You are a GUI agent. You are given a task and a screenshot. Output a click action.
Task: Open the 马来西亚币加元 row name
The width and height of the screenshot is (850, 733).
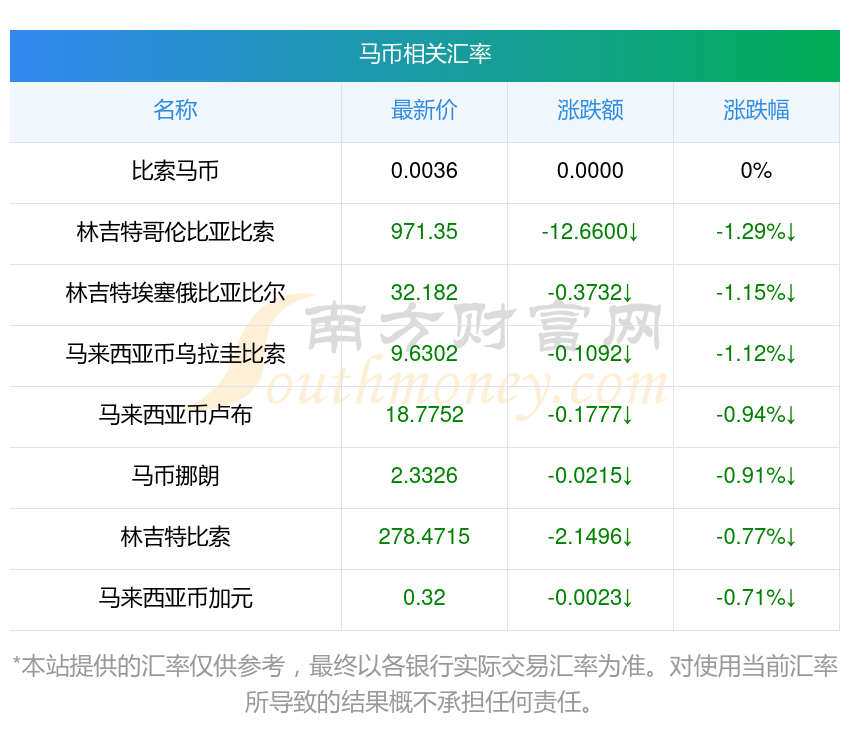[x=175, y=598]
